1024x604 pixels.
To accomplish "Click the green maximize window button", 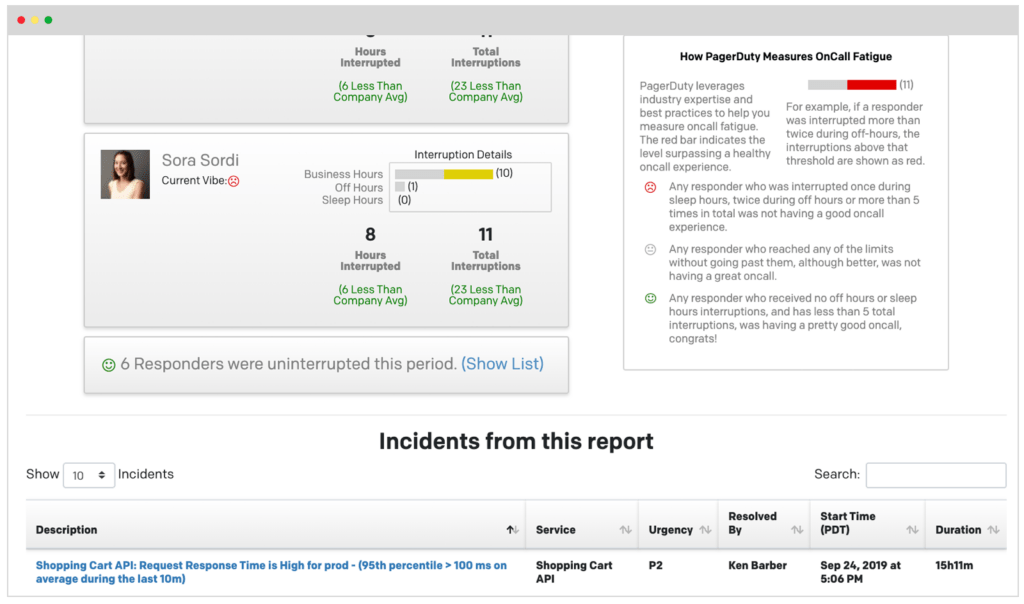I will 48,20.
